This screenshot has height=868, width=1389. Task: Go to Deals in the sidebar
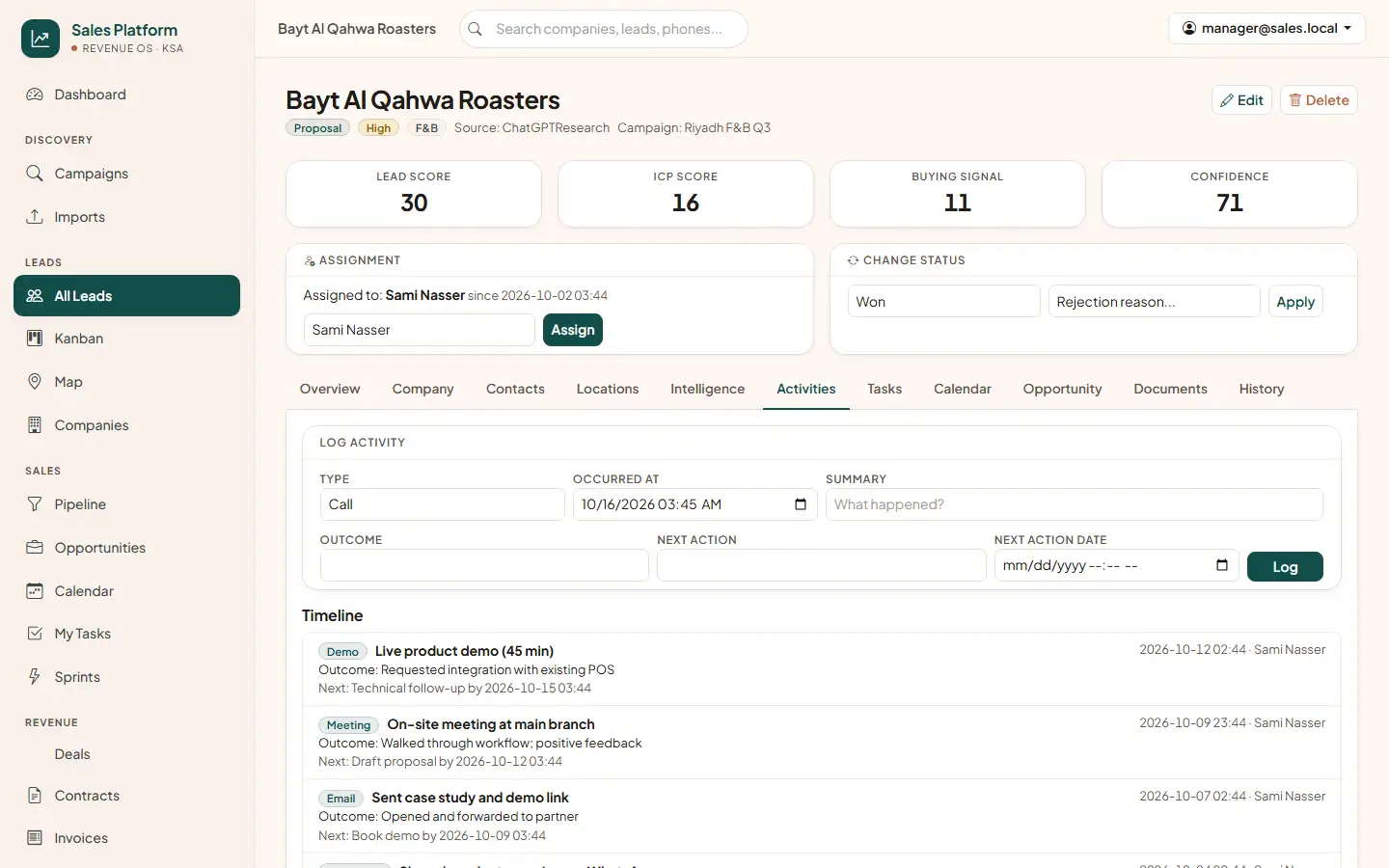[126, 754]
